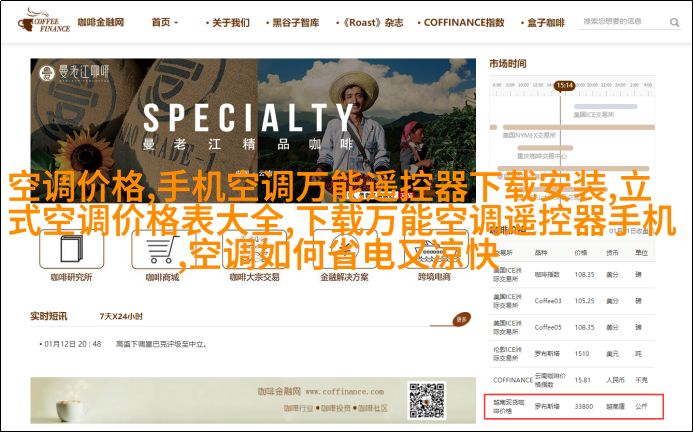
Task: Click the 105.25 price value
Action: point(584,301)
